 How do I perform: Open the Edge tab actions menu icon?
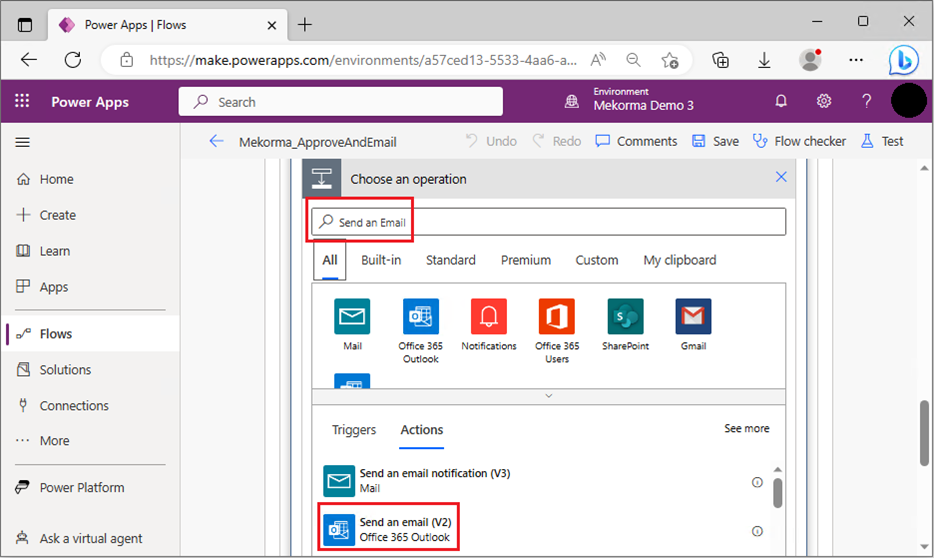point(24,25)
